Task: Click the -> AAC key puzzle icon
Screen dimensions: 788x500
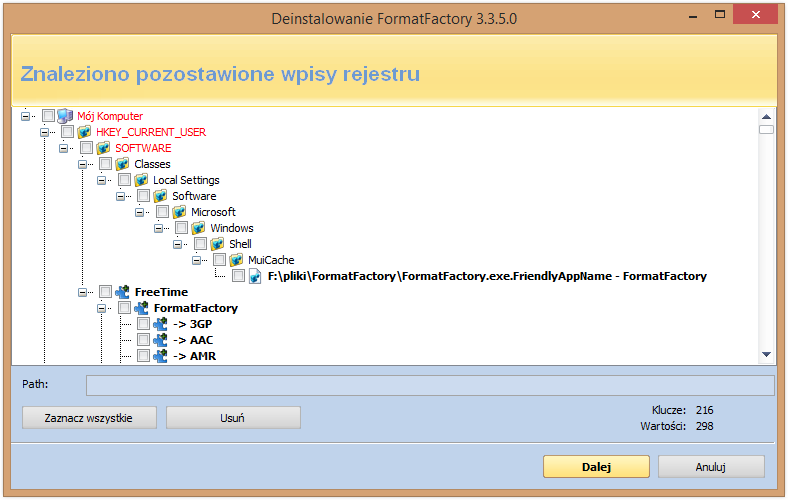Action: pos(160,341)
